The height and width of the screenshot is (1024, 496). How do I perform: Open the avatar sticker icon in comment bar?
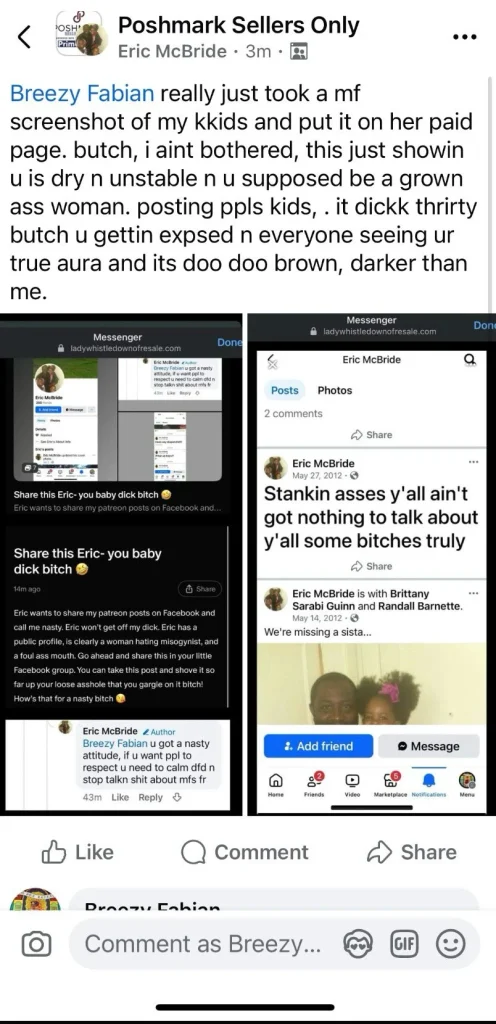(358, 944)
